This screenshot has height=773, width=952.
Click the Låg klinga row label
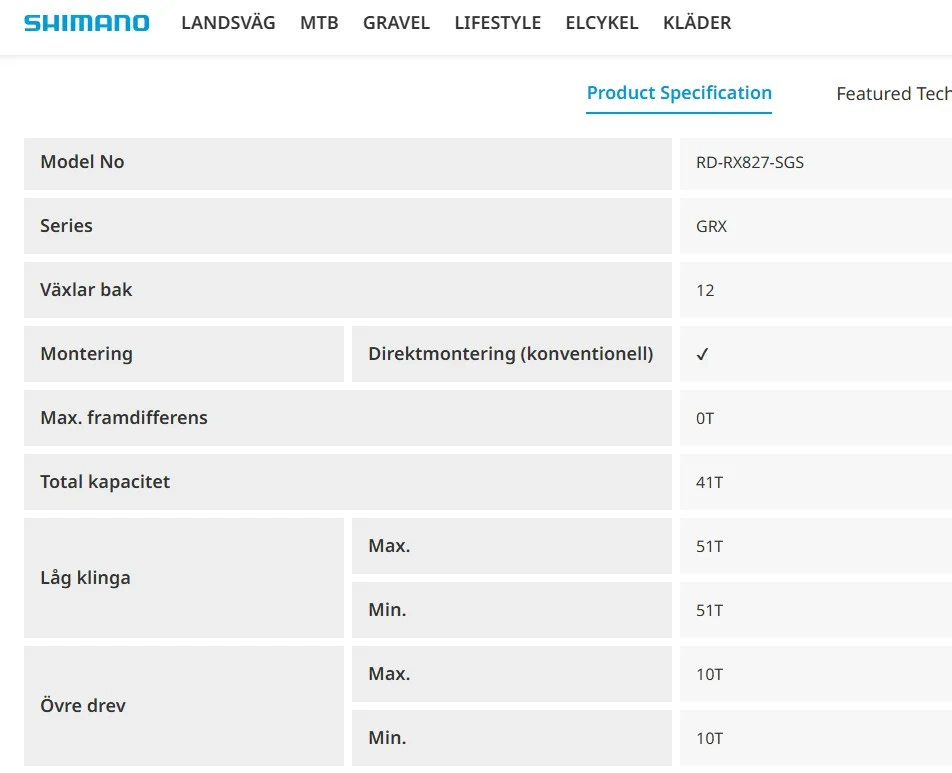(x=85, y=578)
